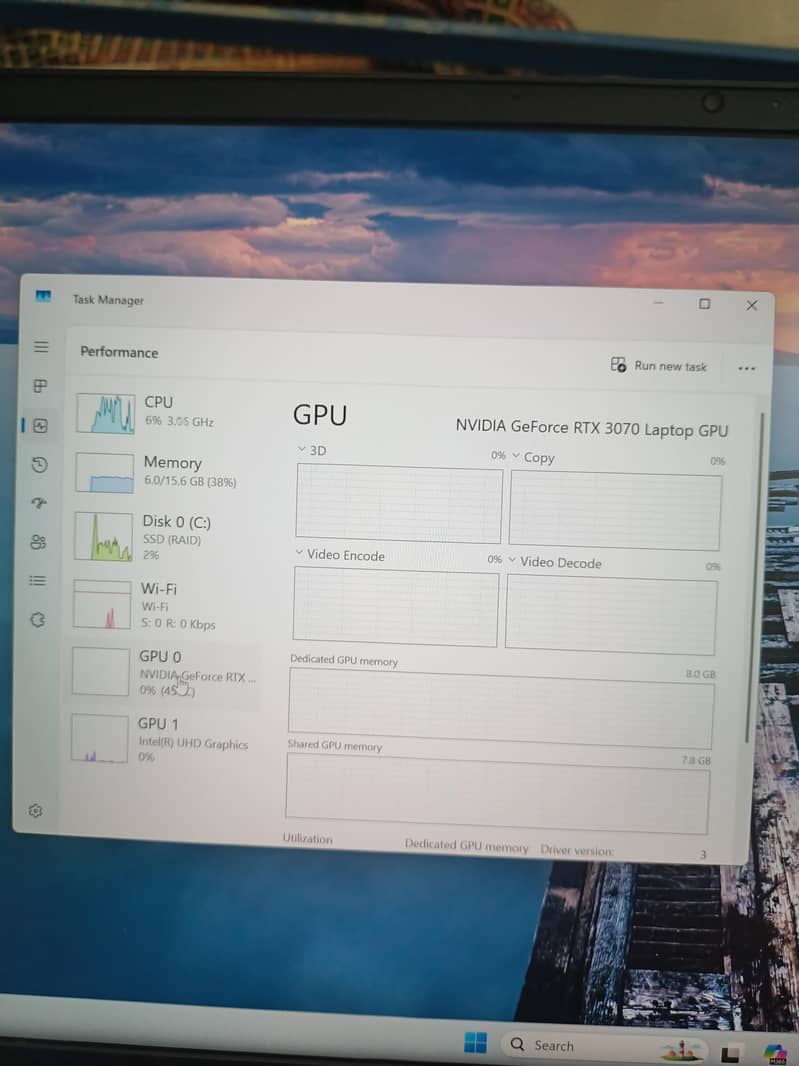Select the GPU 1 Intel UHD entry
The width and height of the screenshot is (799, 1066).
pos(163,739)
